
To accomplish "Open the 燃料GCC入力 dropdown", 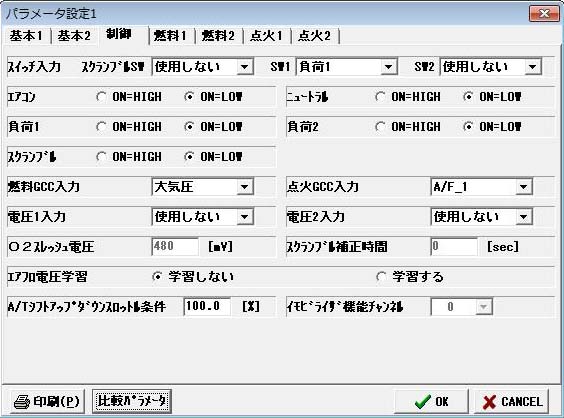I will (x=203, y=187).
